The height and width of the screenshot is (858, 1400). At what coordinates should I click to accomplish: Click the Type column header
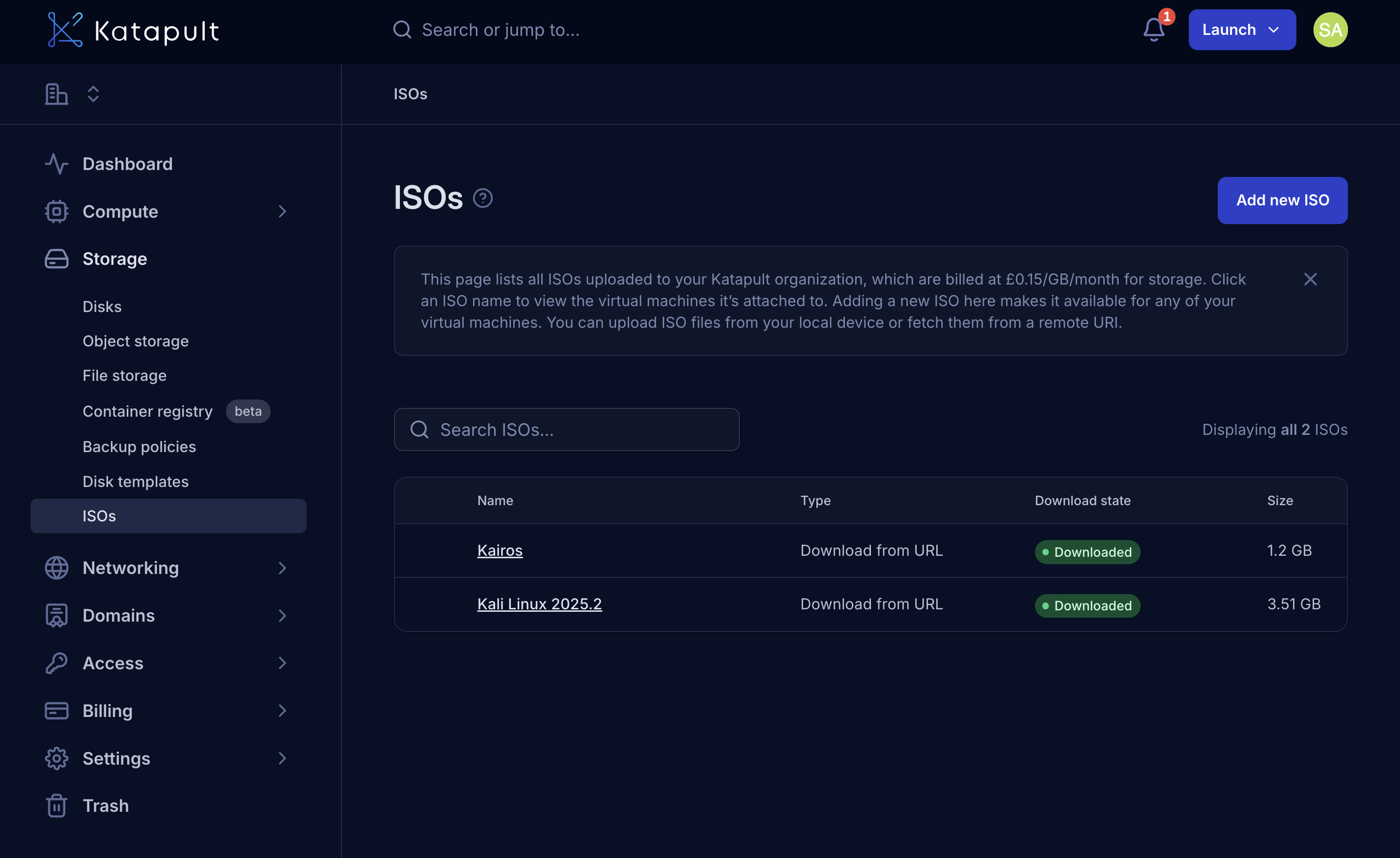point(815,501)
